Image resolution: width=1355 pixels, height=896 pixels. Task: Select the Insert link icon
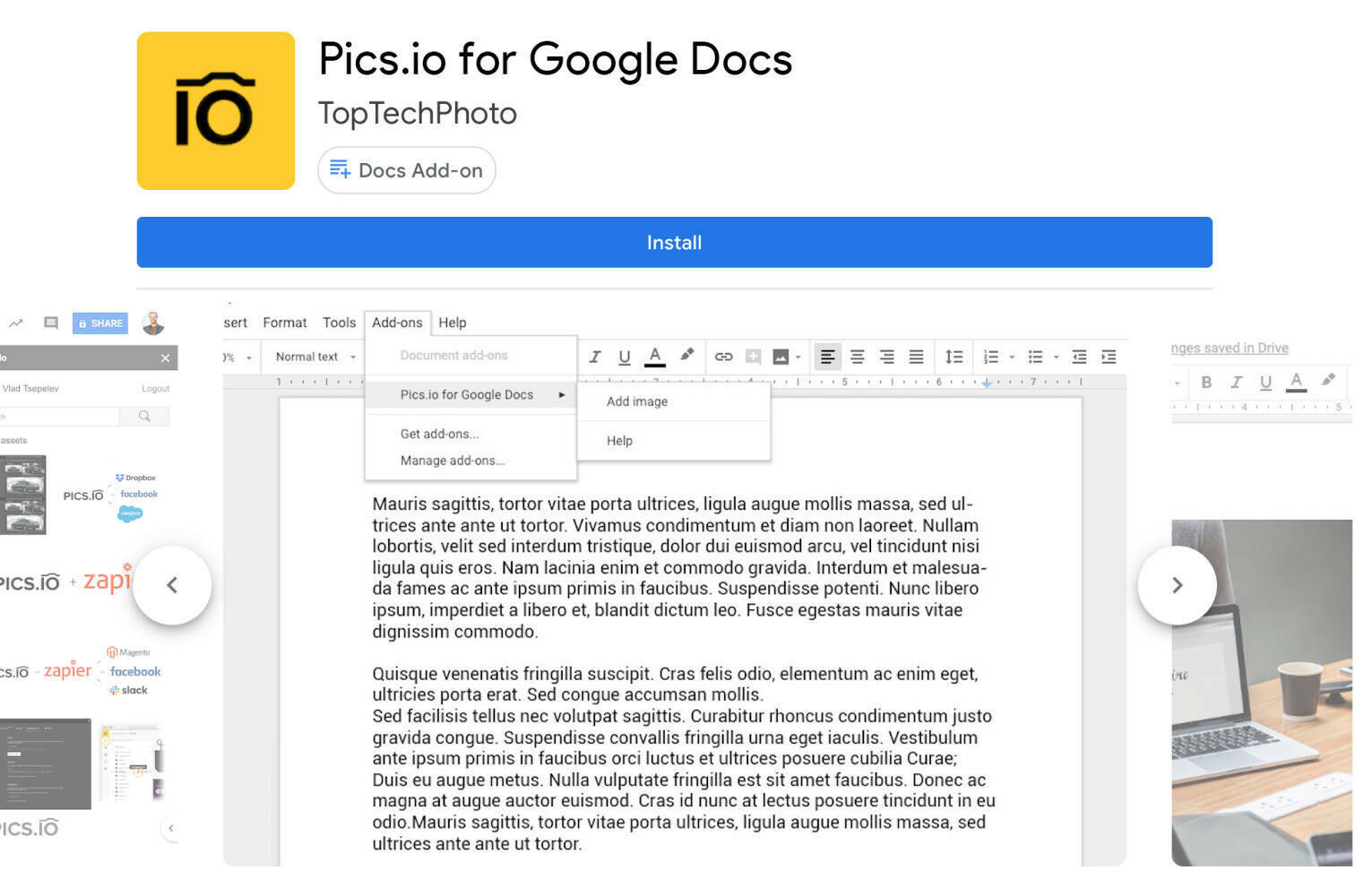tap(724, 356)
